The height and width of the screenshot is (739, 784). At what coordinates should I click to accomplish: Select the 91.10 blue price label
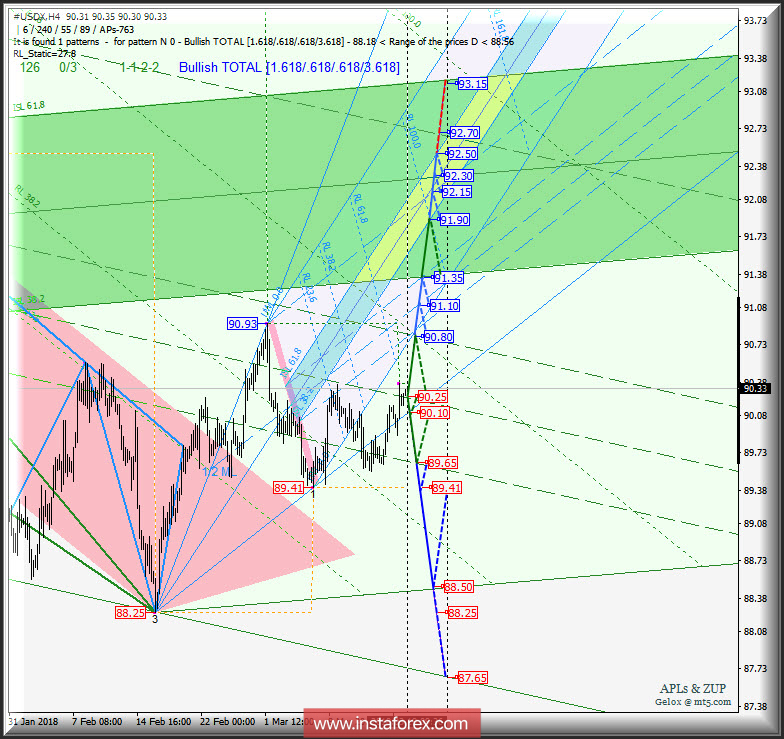point(444,306)
